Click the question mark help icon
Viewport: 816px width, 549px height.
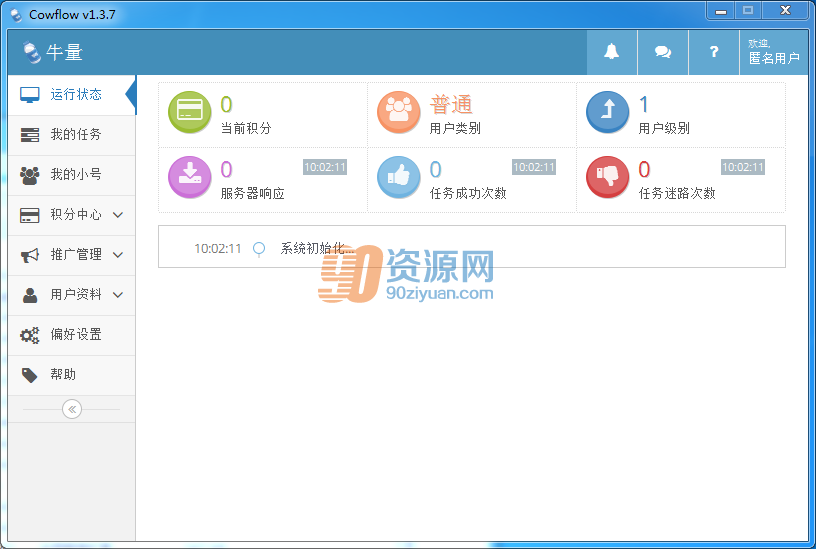pos(713,52)
